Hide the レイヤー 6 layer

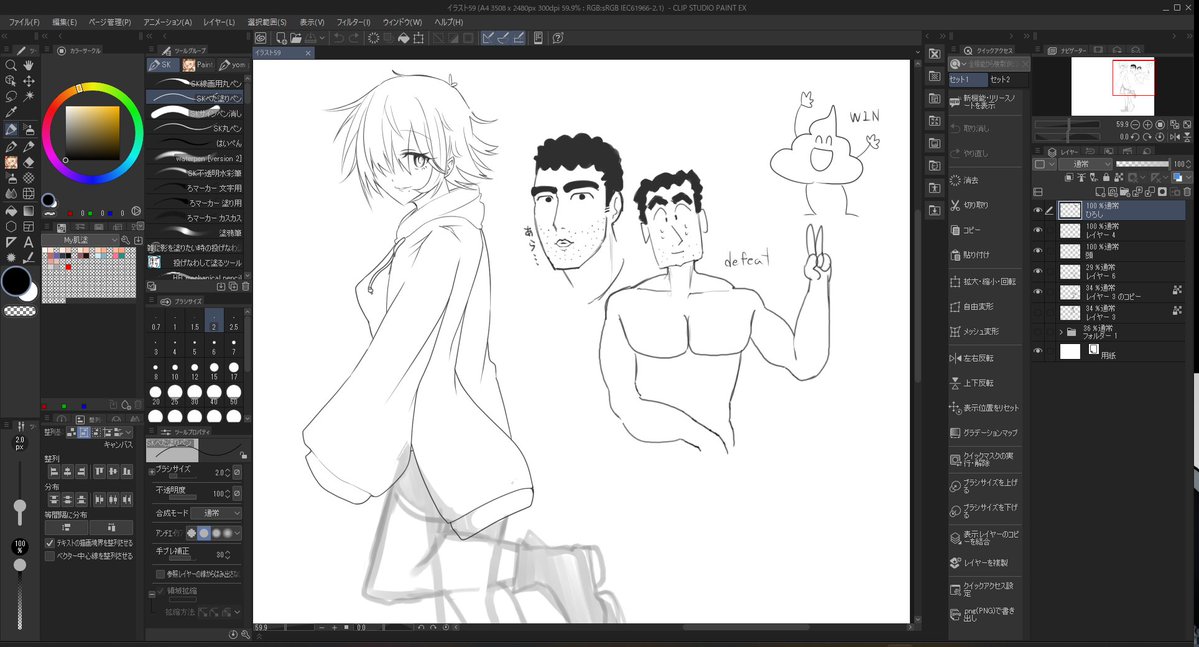(x=1038, y=271)
